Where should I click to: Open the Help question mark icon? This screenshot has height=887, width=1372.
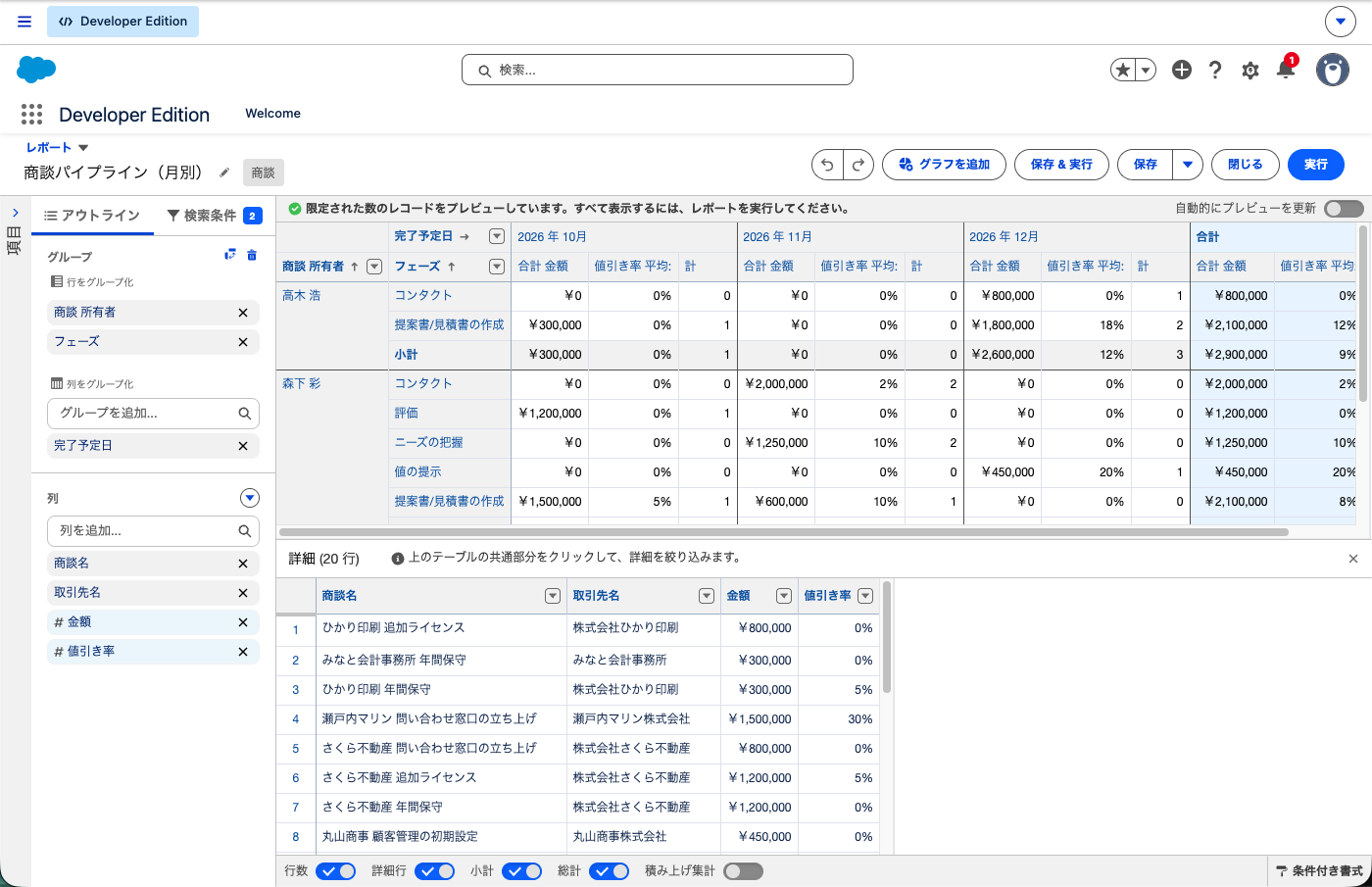[x=1215, y=70]
